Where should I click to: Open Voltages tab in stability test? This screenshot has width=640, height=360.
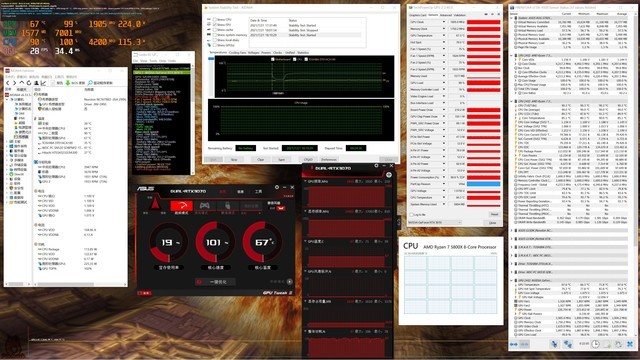253,53
